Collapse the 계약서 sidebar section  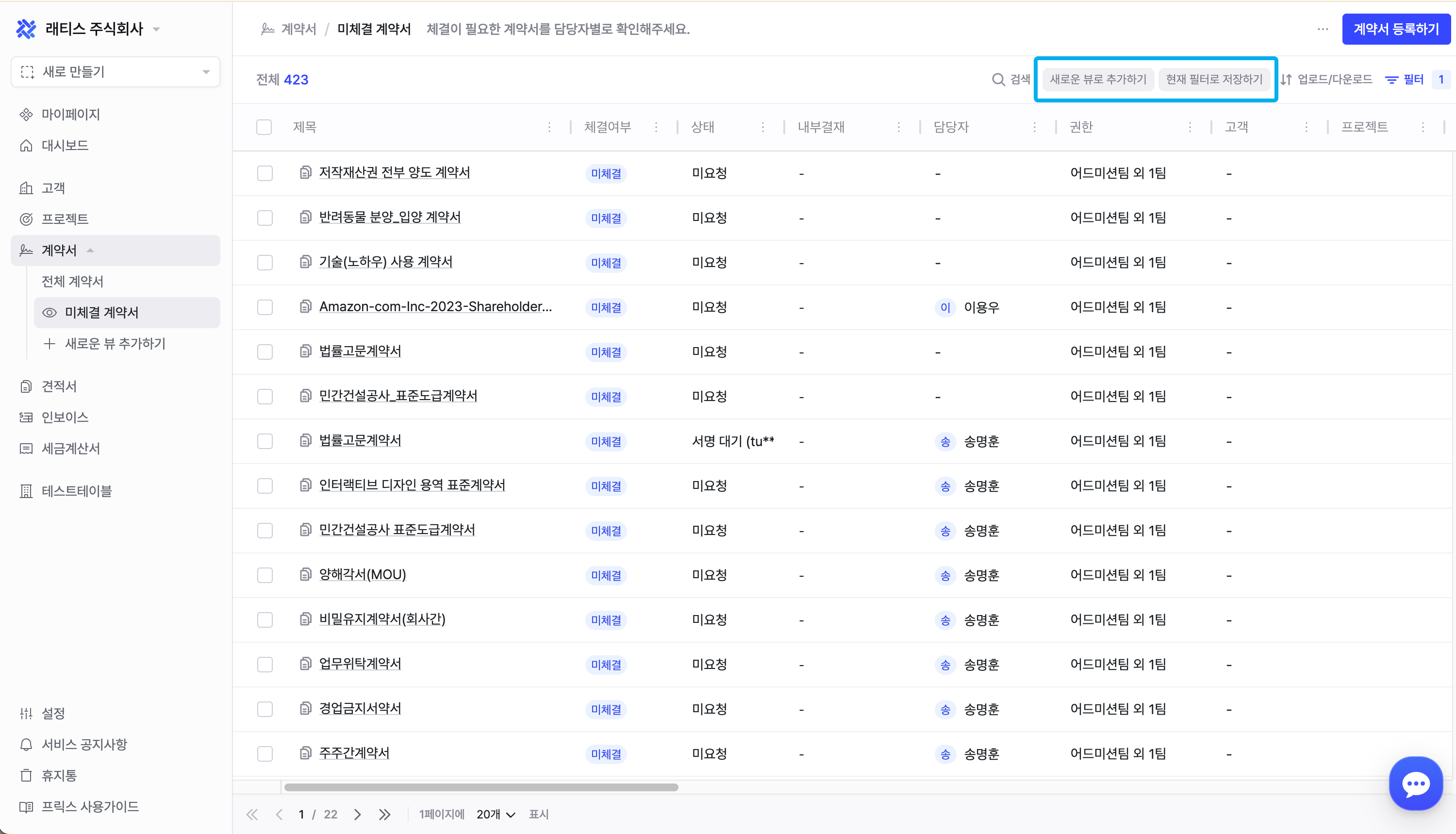(x=90, y=250)
